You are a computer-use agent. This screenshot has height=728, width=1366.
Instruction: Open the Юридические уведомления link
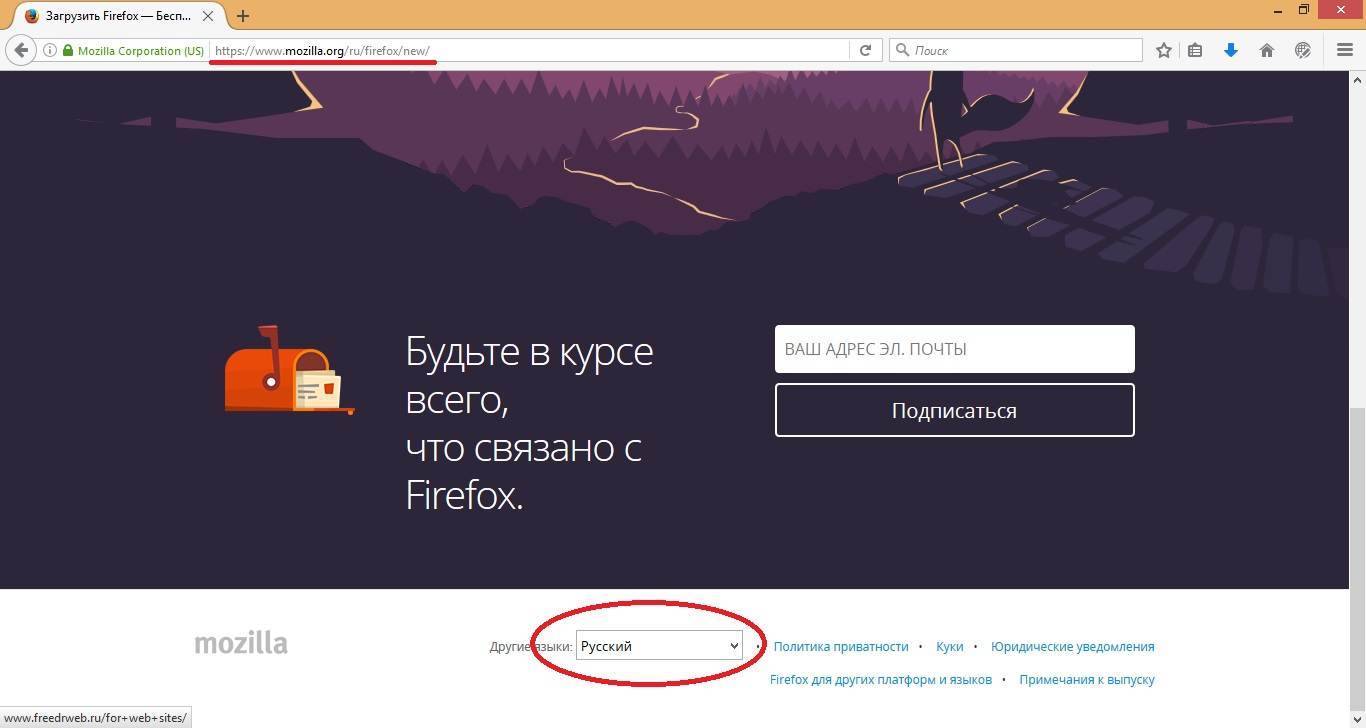(1072, 647)
